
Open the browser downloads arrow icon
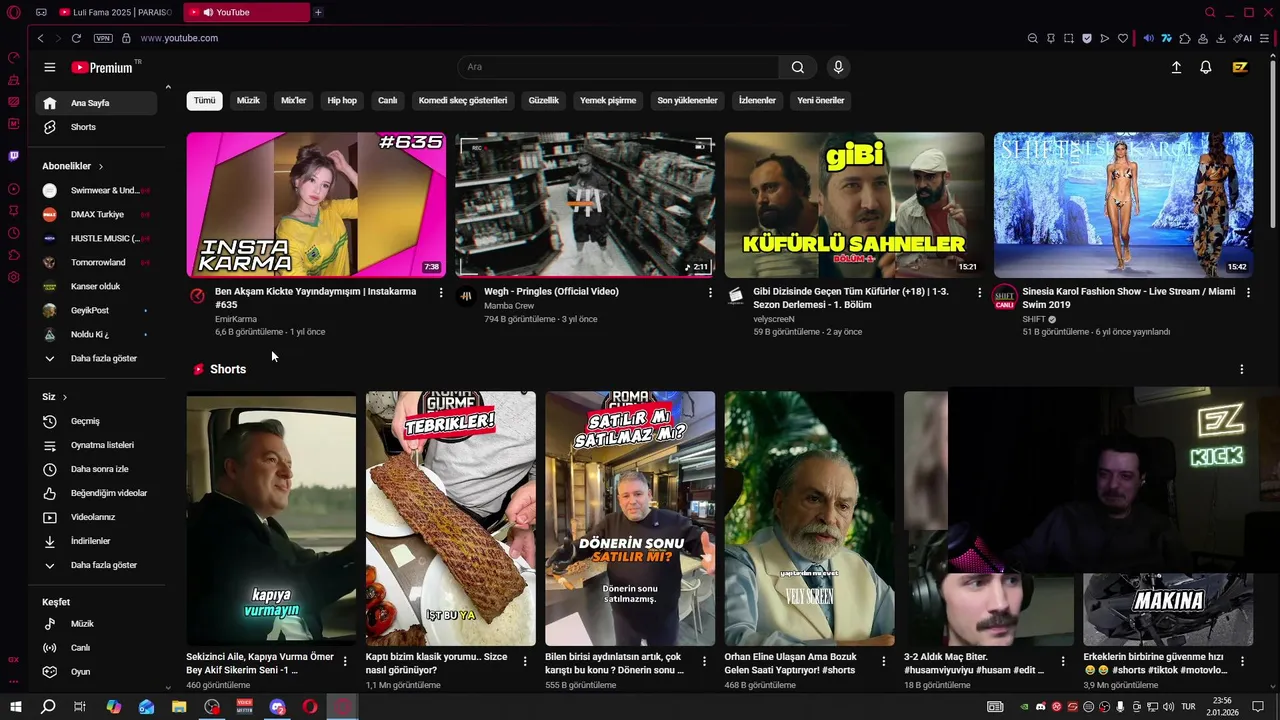(1221, 38)
